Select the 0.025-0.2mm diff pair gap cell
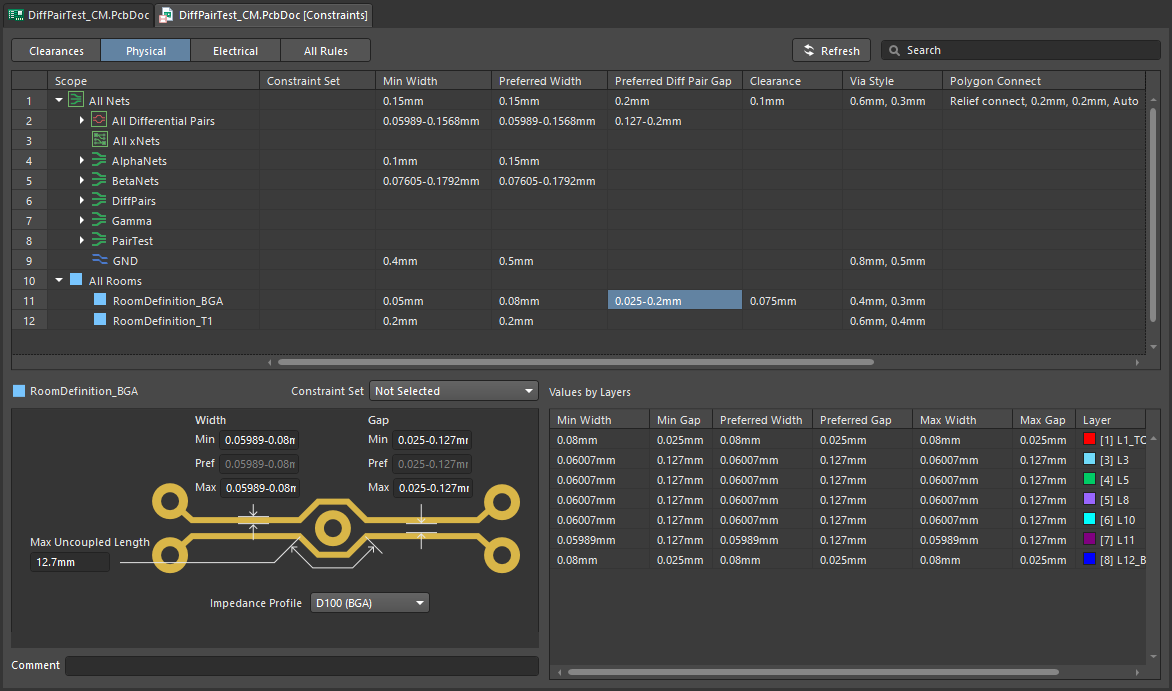The height and width of the screenshot is (691, 1172). pyautogui.click(x=675, y=300)
